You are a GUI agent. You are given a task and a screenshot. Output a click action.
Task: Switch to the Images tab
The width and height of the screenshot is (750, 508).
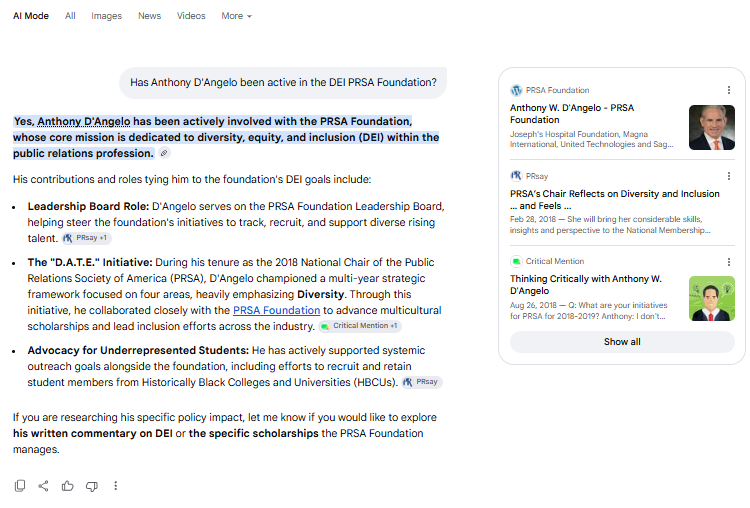tap(106, 16)
